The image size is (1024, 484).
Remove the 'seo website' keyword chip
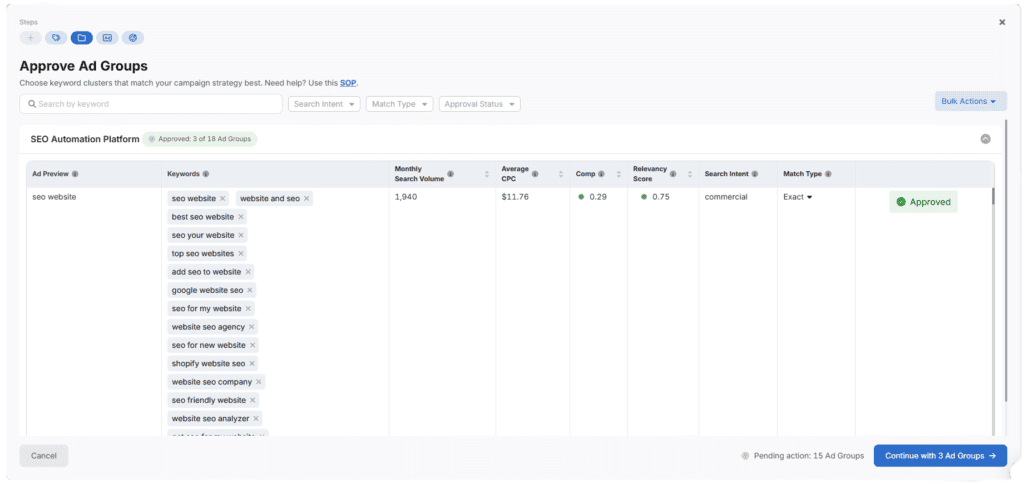pyautogui.click(x=223, y=199)
